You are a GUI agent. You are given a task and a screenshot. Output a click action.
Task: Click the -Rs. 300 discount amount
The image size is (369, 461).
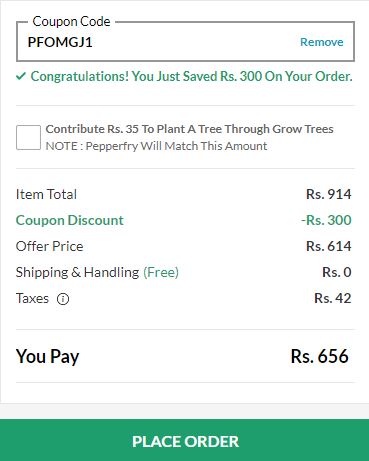pyautogui.click(x=326, y=220)
